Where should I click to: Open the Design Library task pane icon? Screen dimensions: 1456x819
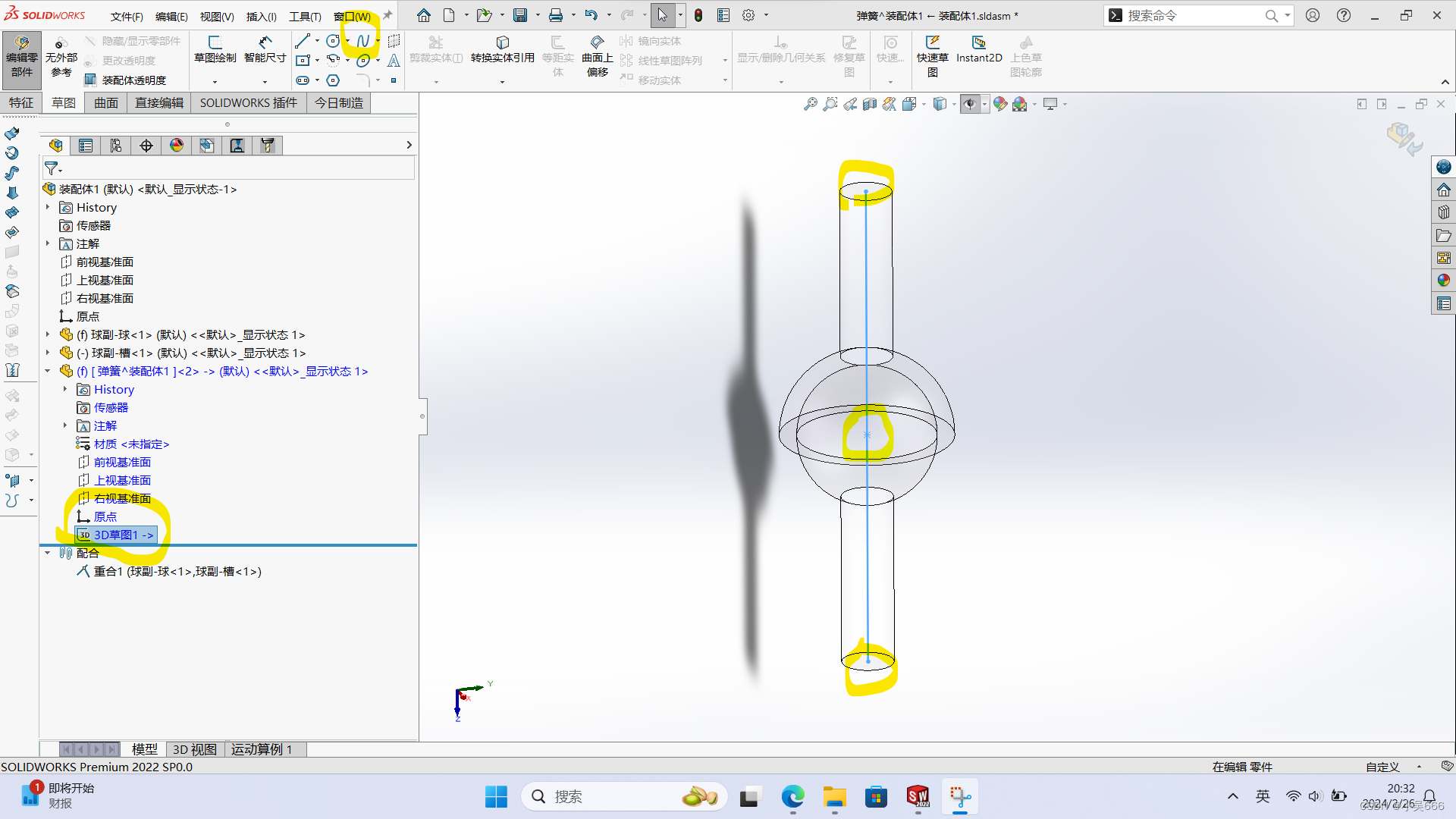coord(1443,212)
